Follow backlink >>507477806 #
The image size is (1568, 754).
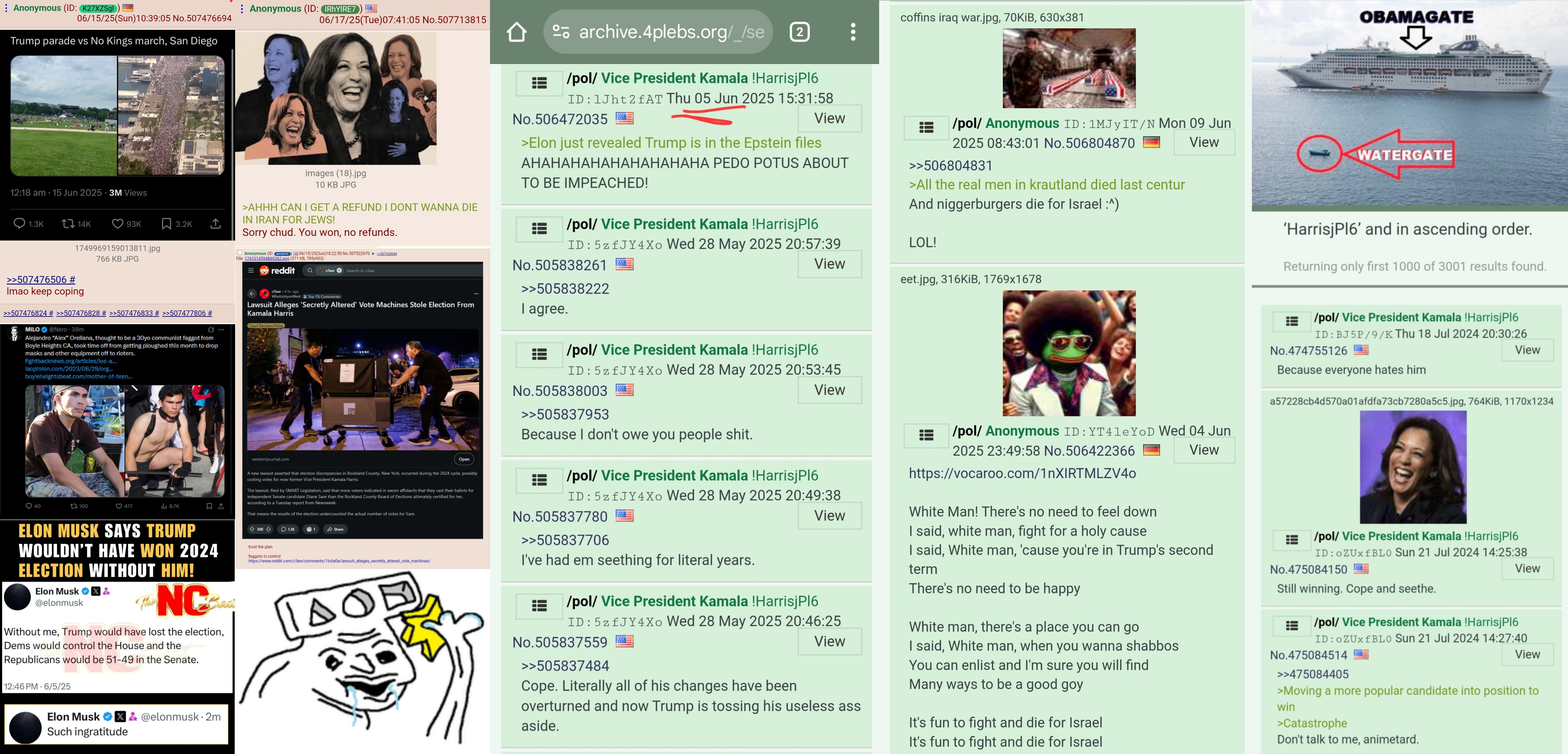(x=187, y=313)
